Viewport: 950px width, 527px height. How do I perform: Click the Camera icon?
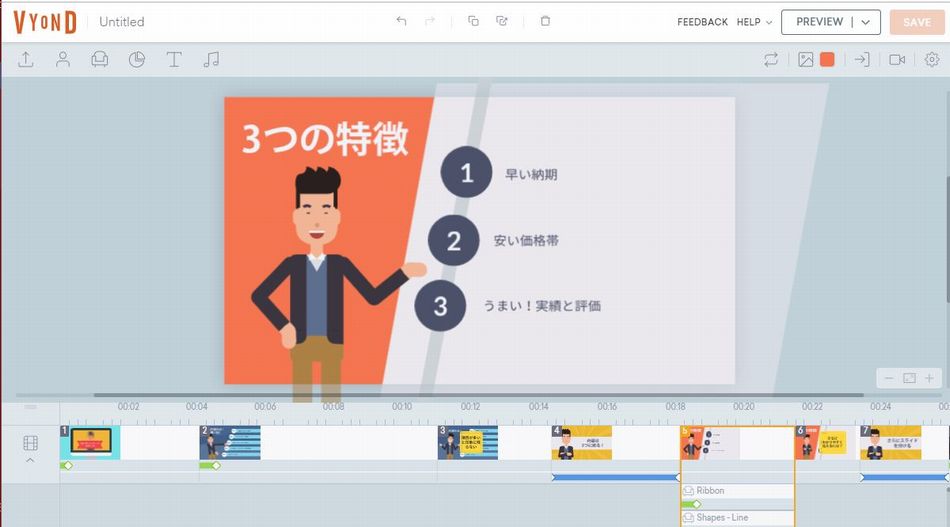pyautogui.click(x=897, y=59)
